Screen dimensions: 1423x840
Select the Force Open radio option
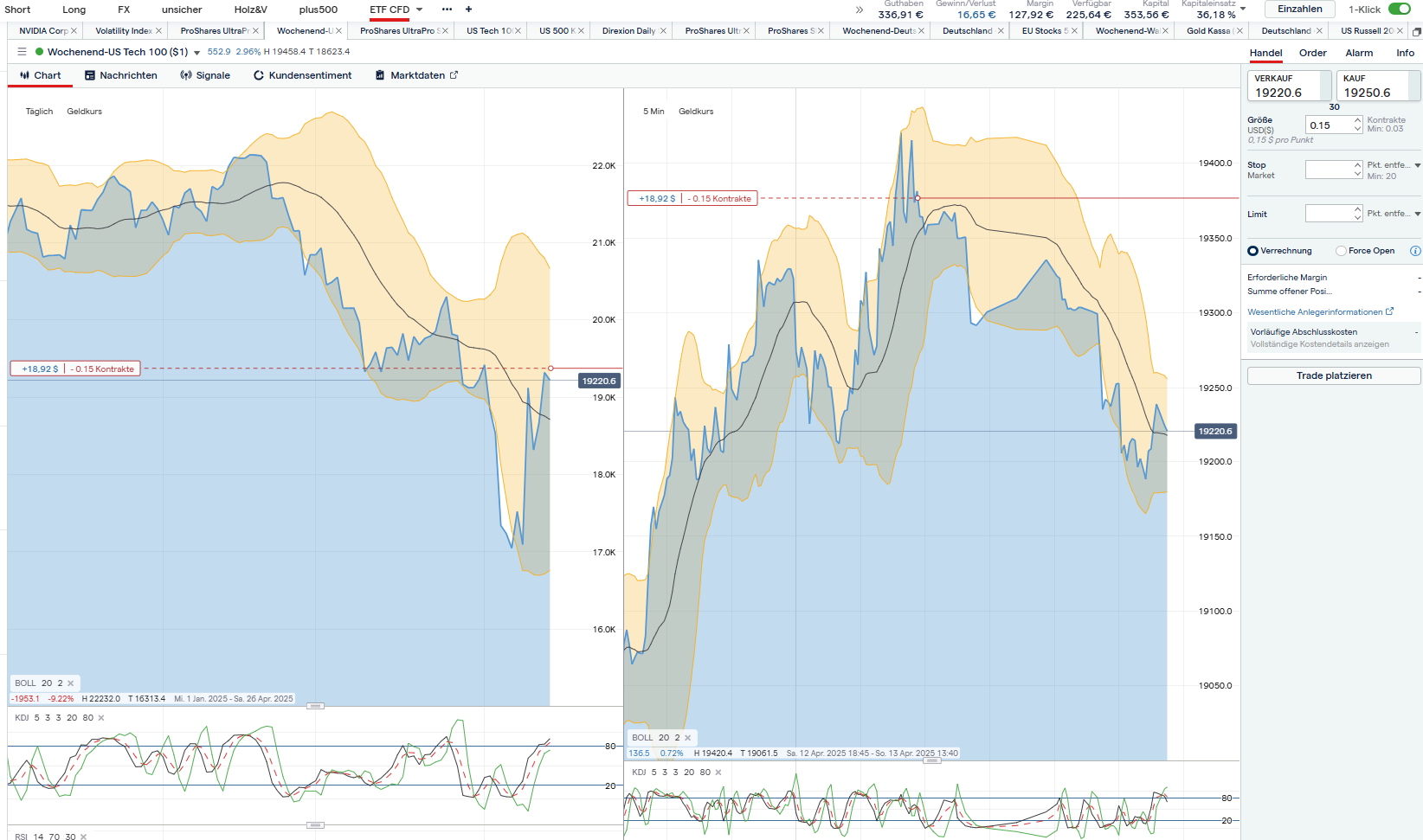tap(1341, 251)
